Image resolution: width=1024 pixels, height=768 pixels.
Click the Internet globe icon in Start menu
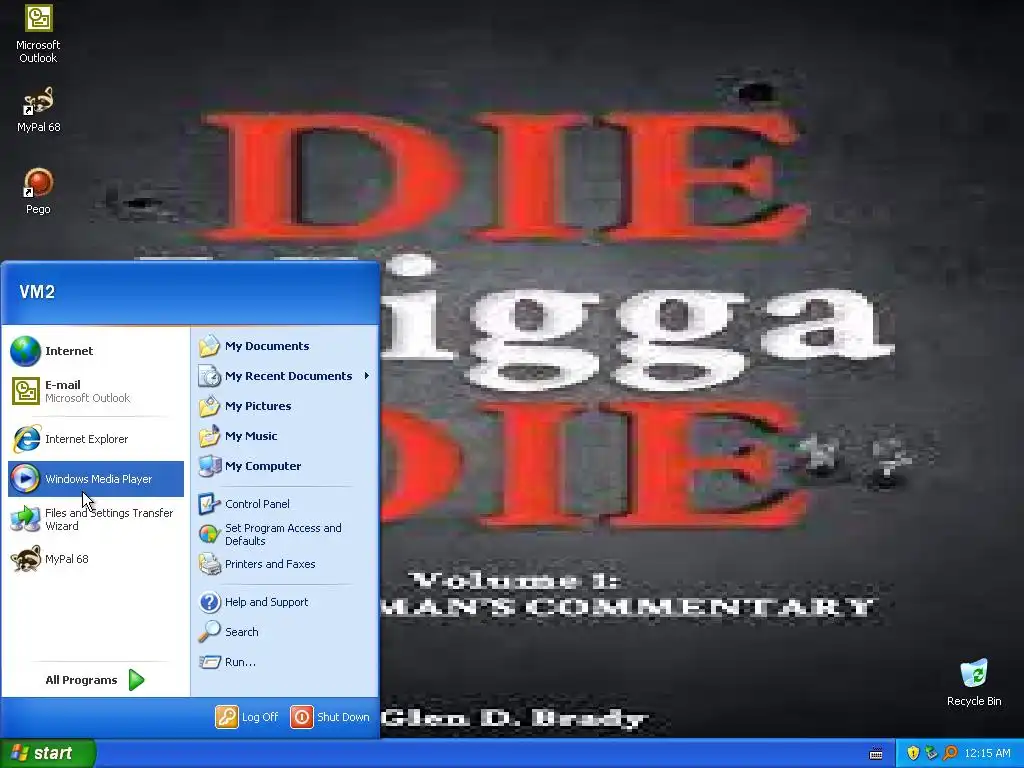point(25,351)
